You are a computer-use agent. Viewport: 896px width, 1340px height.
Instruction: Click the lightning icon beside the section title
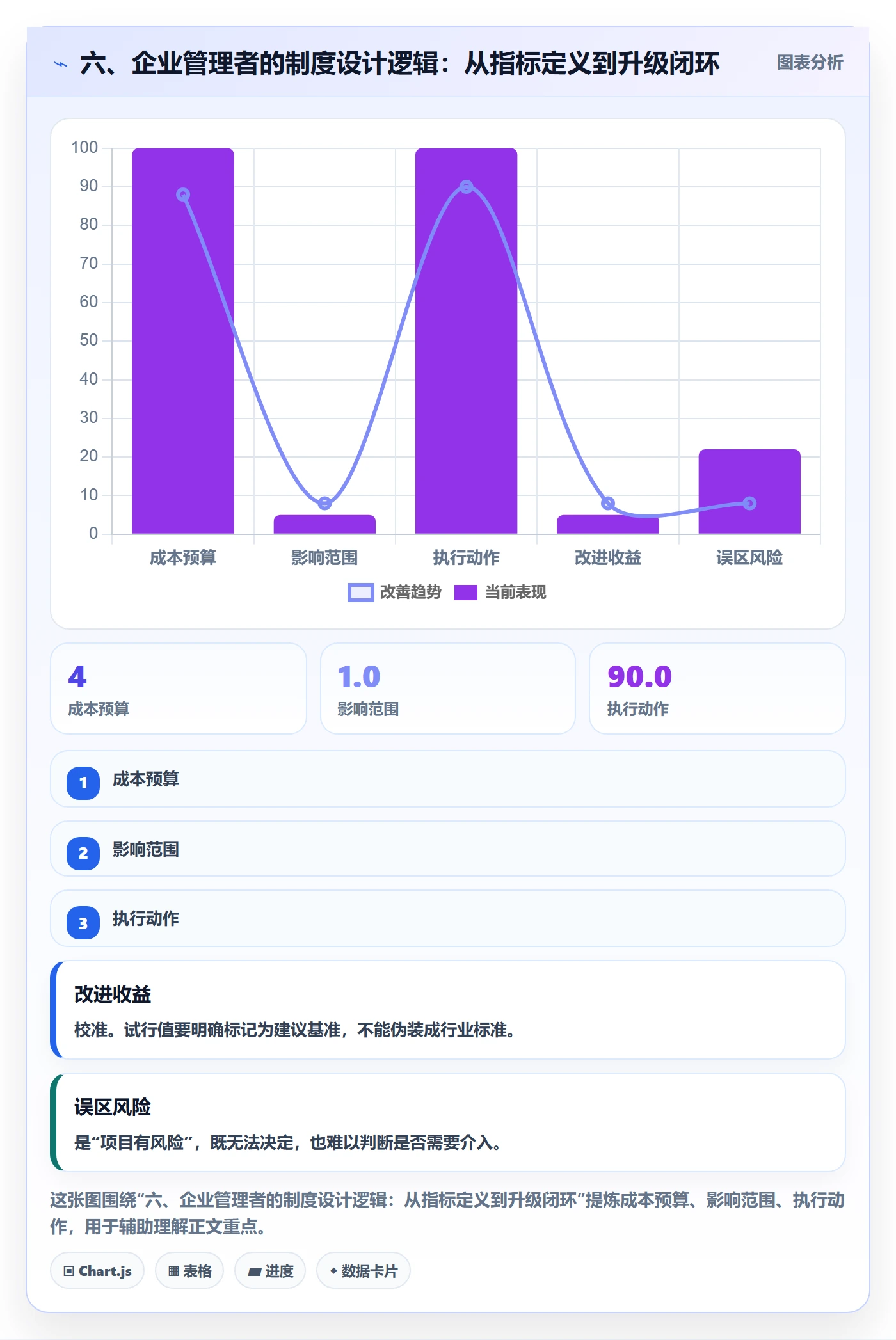pyautogui.click(x=61, y=64)
